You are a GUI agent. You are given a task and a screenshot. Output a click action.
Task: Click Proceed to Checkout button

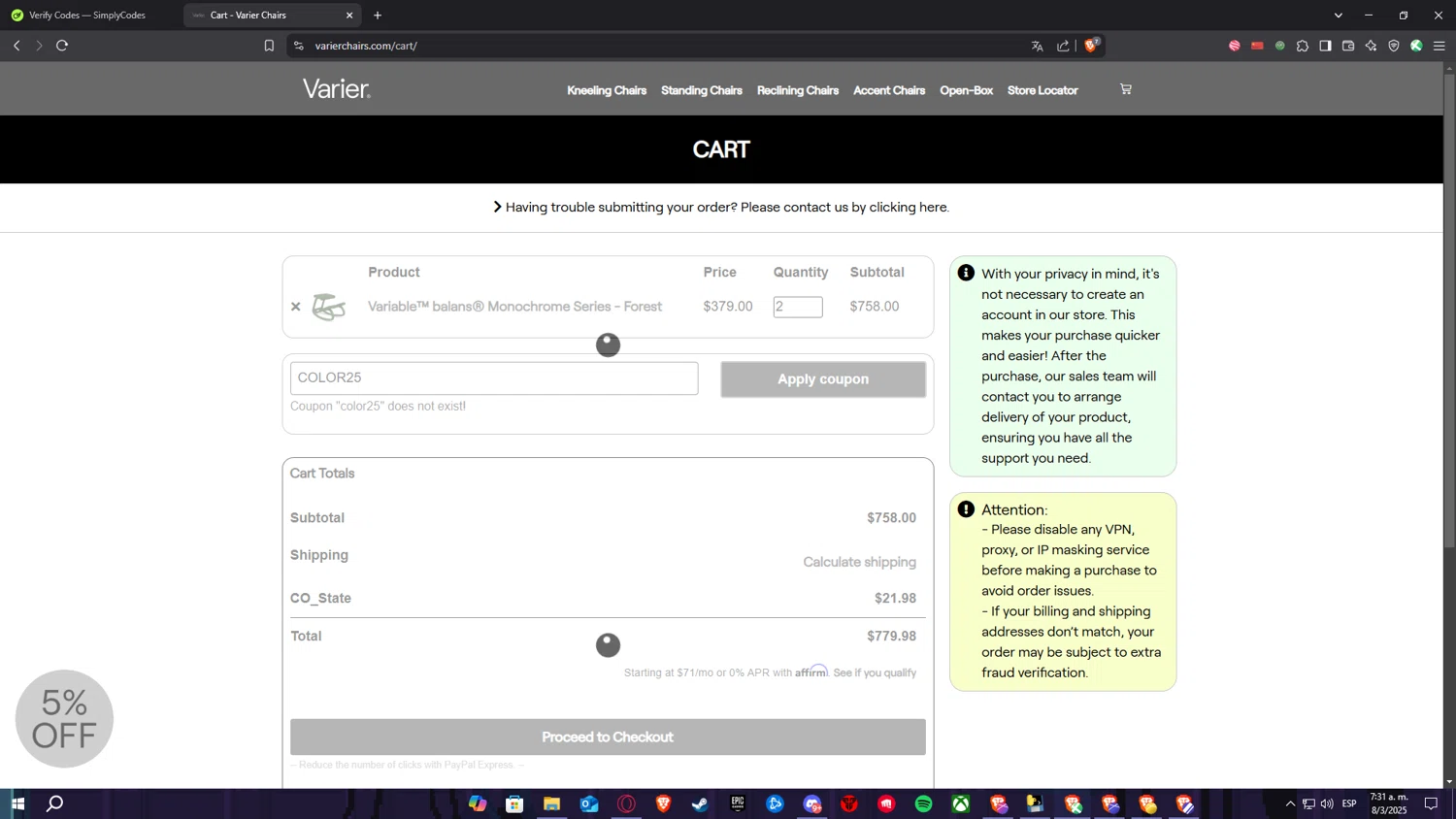coord(608,737)
